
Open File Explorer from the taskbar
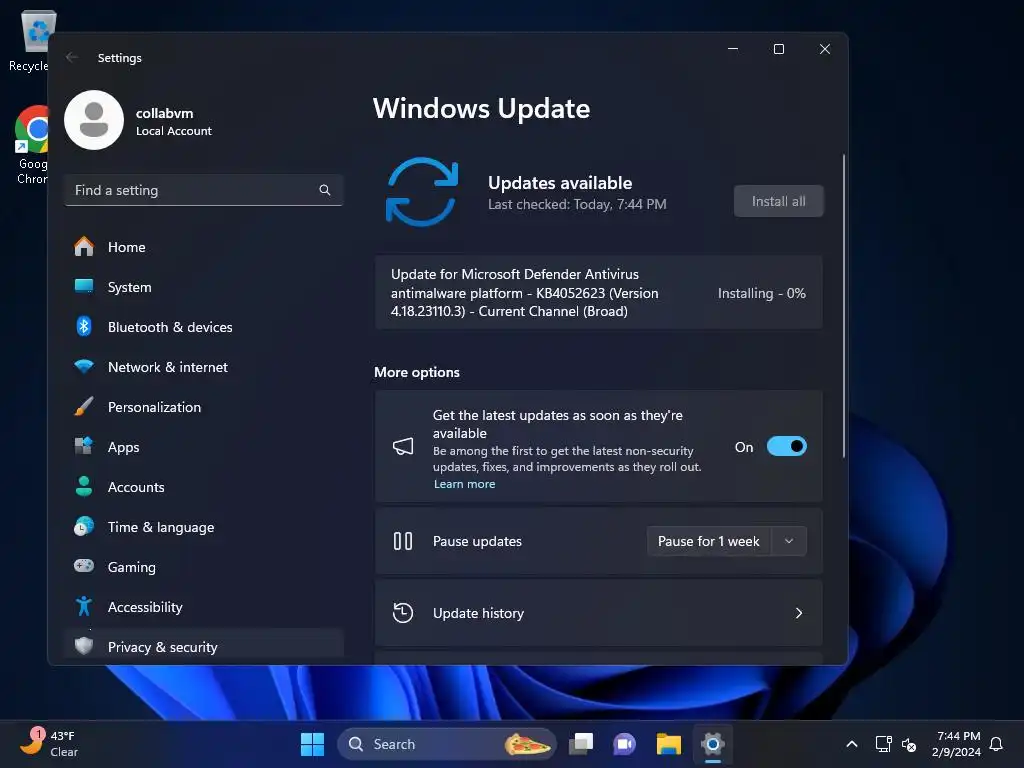pyautogui.click(x=669, y=744)
